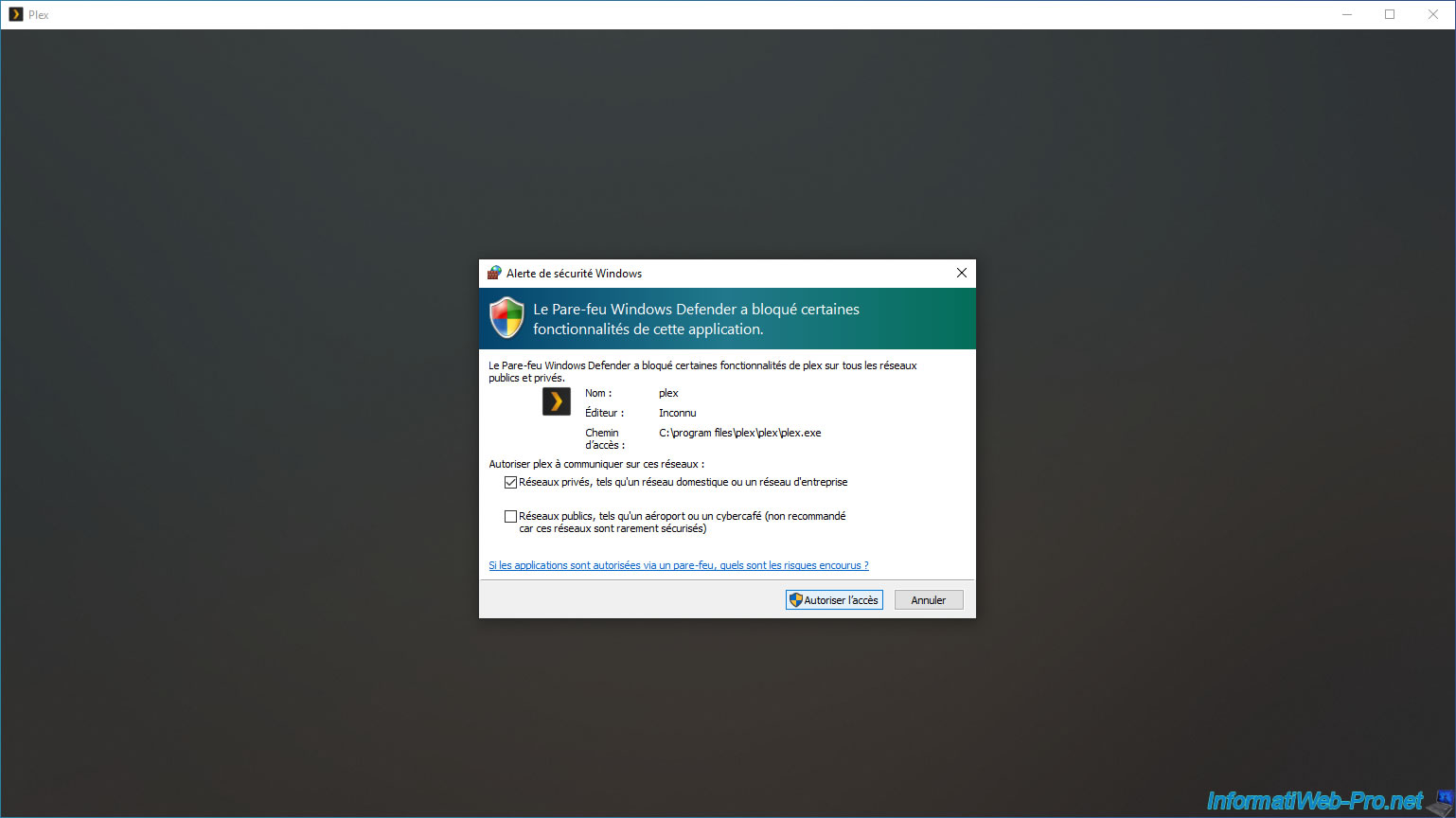Click the Réseaux publics description text
Viewport: 1456px width, 818px height.
(x=682, y=523)
